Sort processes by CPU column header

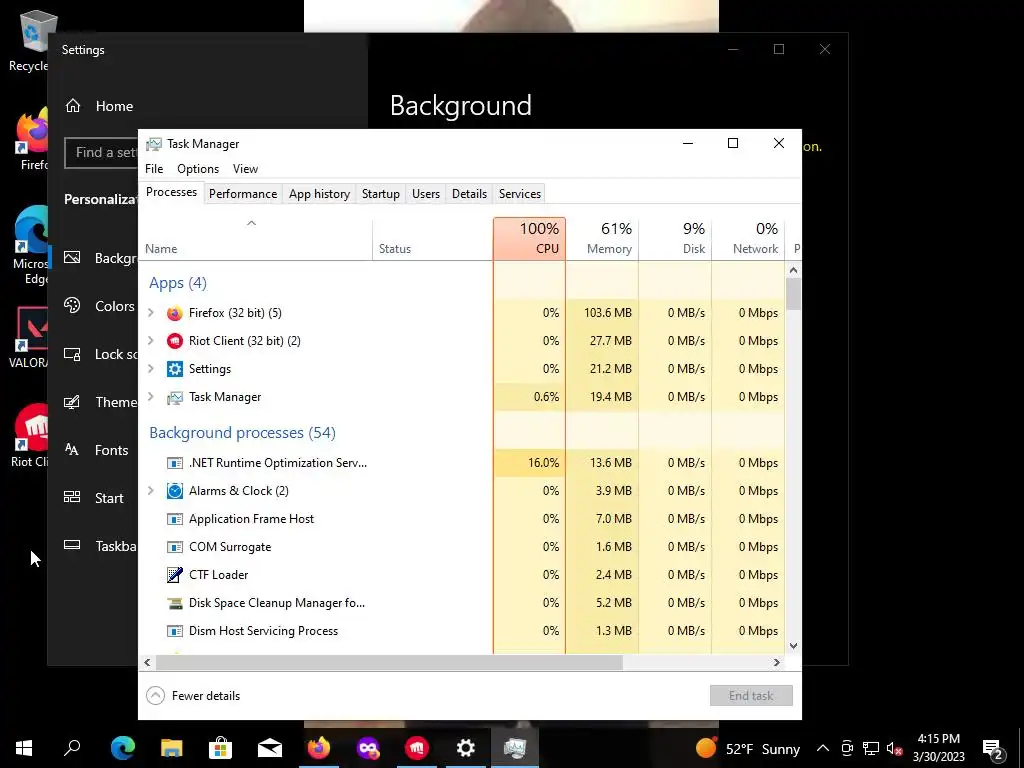tap(530, 238)
